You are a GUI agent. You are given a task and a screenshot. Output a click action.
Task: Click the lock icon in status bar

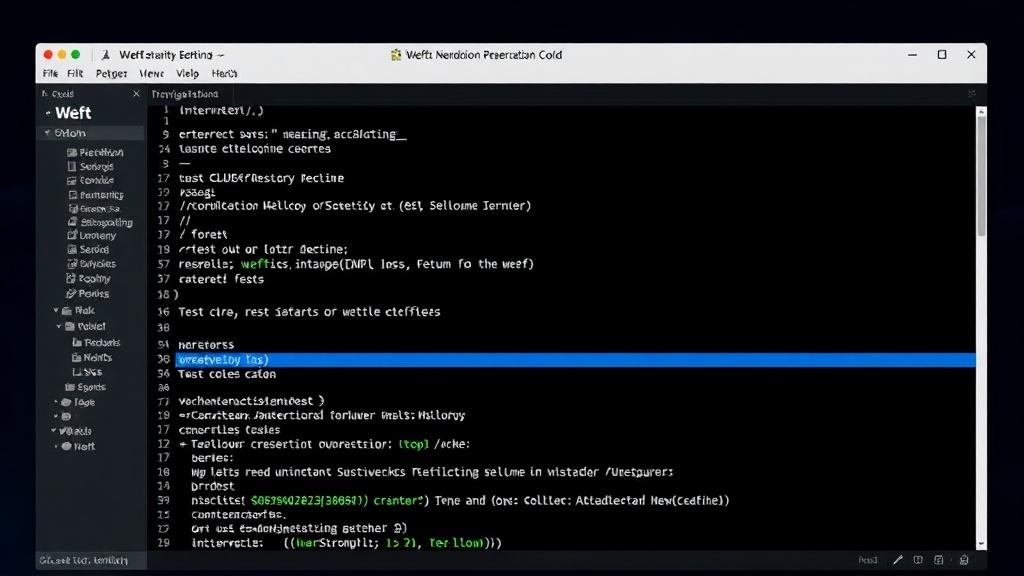(x=964, y=560)
